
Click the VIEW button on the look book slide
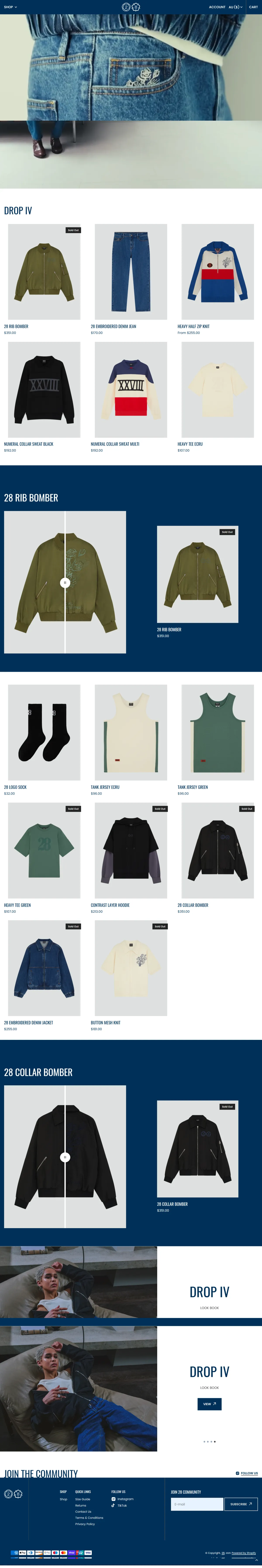coord(209,1404)
